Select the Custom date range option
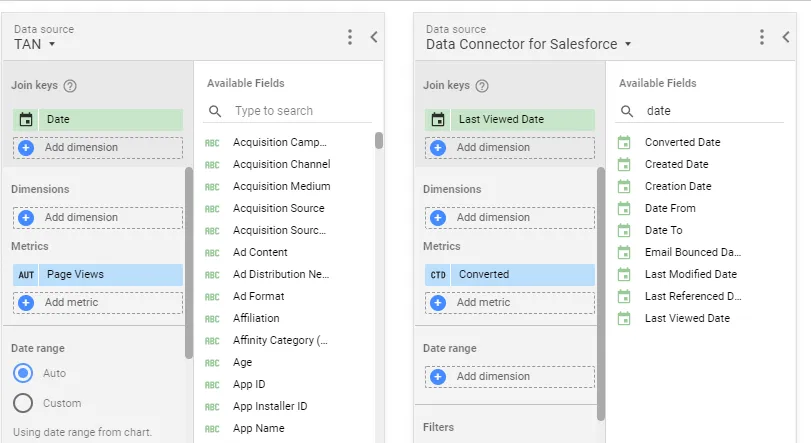Screen dimensions: 811x443 click(x=23, y=403)
